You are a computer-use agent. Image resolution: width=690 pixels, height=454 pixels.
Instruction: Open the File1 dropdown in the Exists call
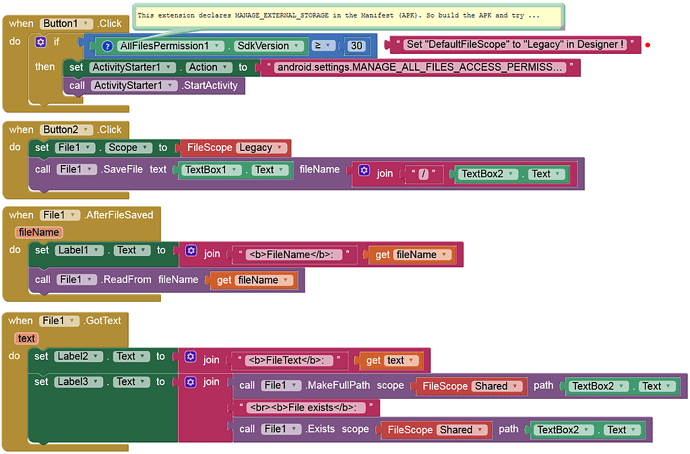(281, 429)
